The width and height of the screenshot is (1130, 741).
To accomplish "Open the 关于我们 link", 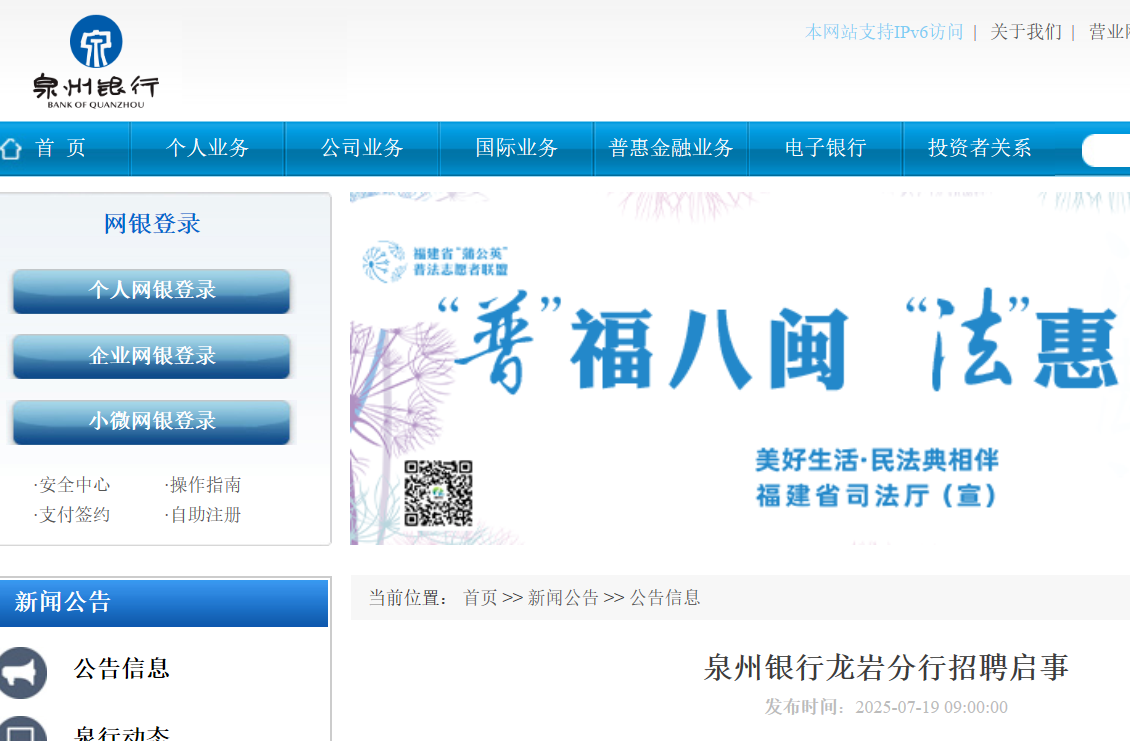I will [1026, 32].
